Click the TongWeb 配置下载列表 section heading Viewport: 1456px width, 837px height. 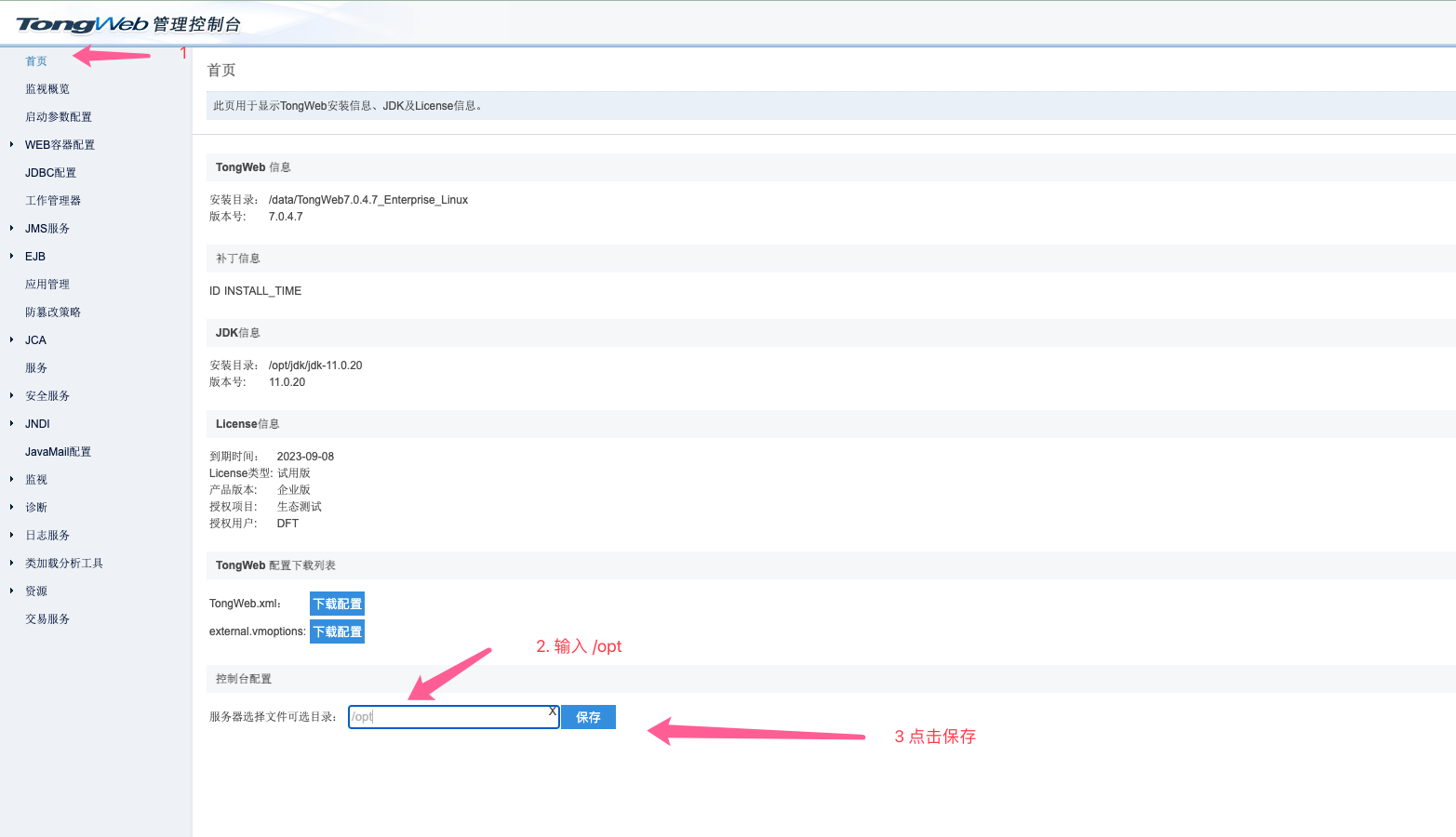click(275, 565)
